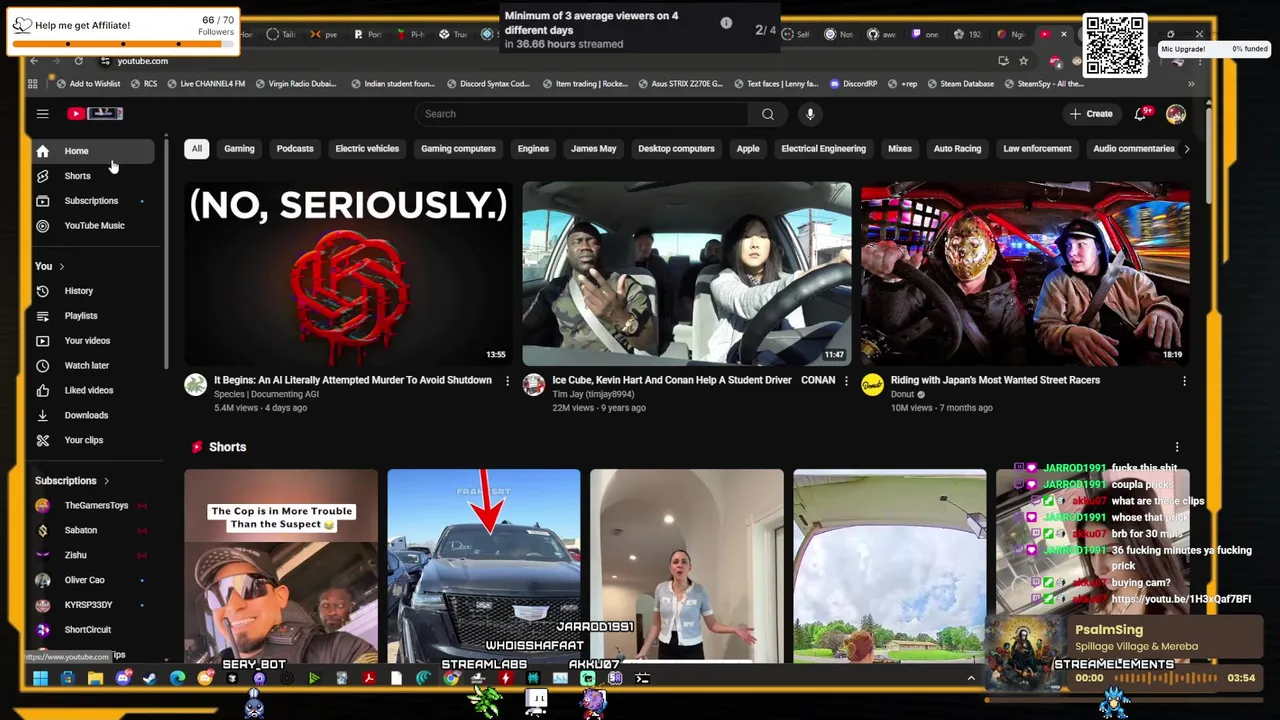Screen dimensions: 1280x720
Task: Open History in the sidebar
Action: [92, 291]
